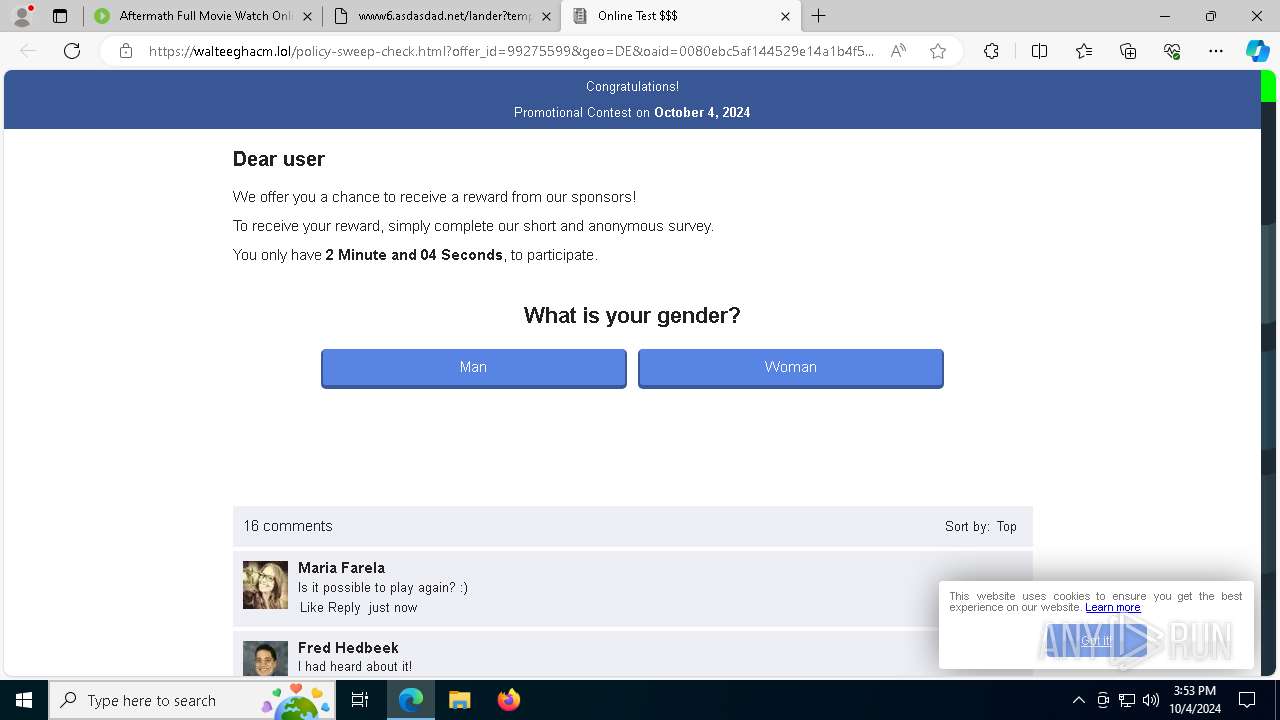Select the Online Test $$$ tab
Viewport: 1280px width, 720px height.
pyautogui.click(x=680, y=16)
